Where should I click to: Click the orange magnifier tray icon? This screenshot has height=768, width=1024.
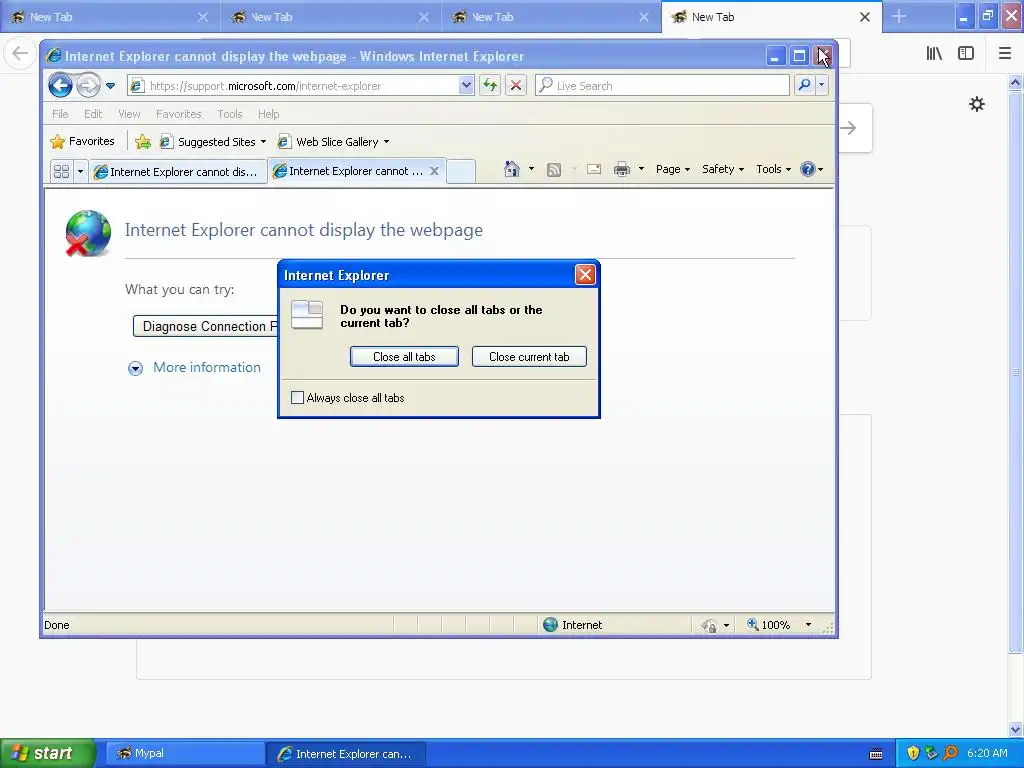(950, 753)
